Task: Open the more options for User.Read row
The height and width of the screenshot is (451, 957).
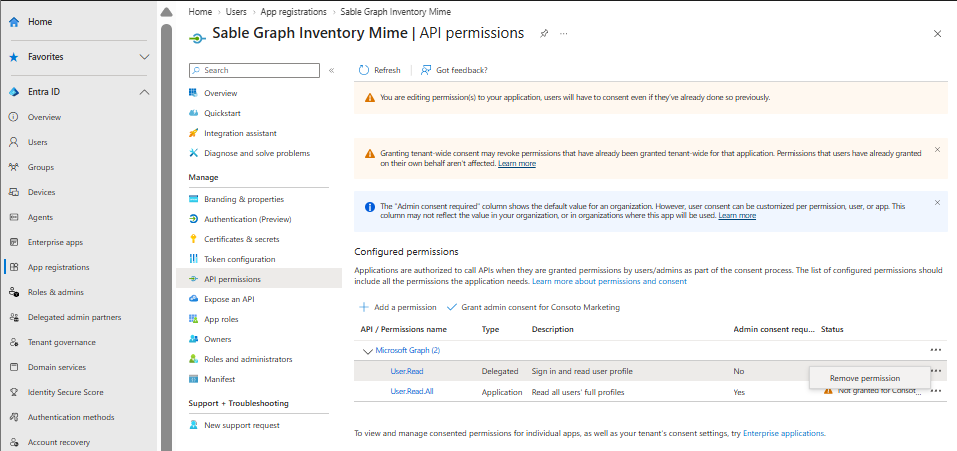Action: point(937,370)
